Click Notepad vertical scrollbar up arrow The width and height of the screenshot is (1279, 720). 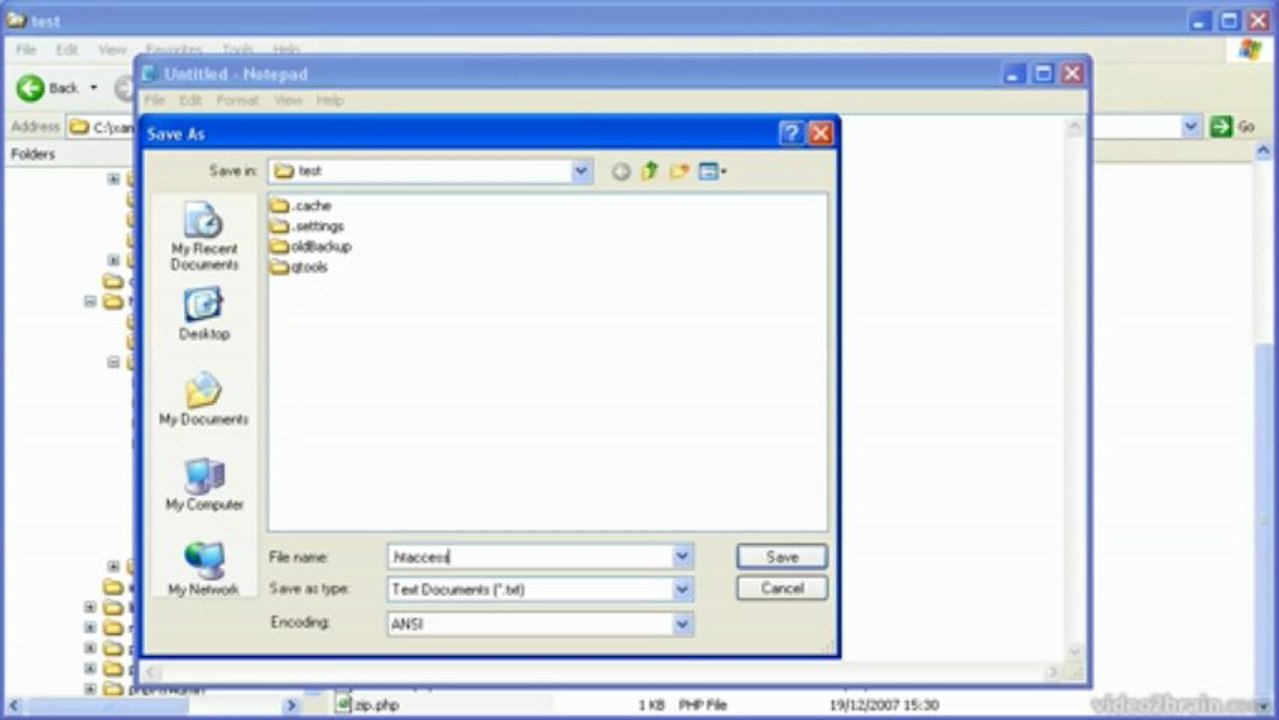pos(1075,128)
